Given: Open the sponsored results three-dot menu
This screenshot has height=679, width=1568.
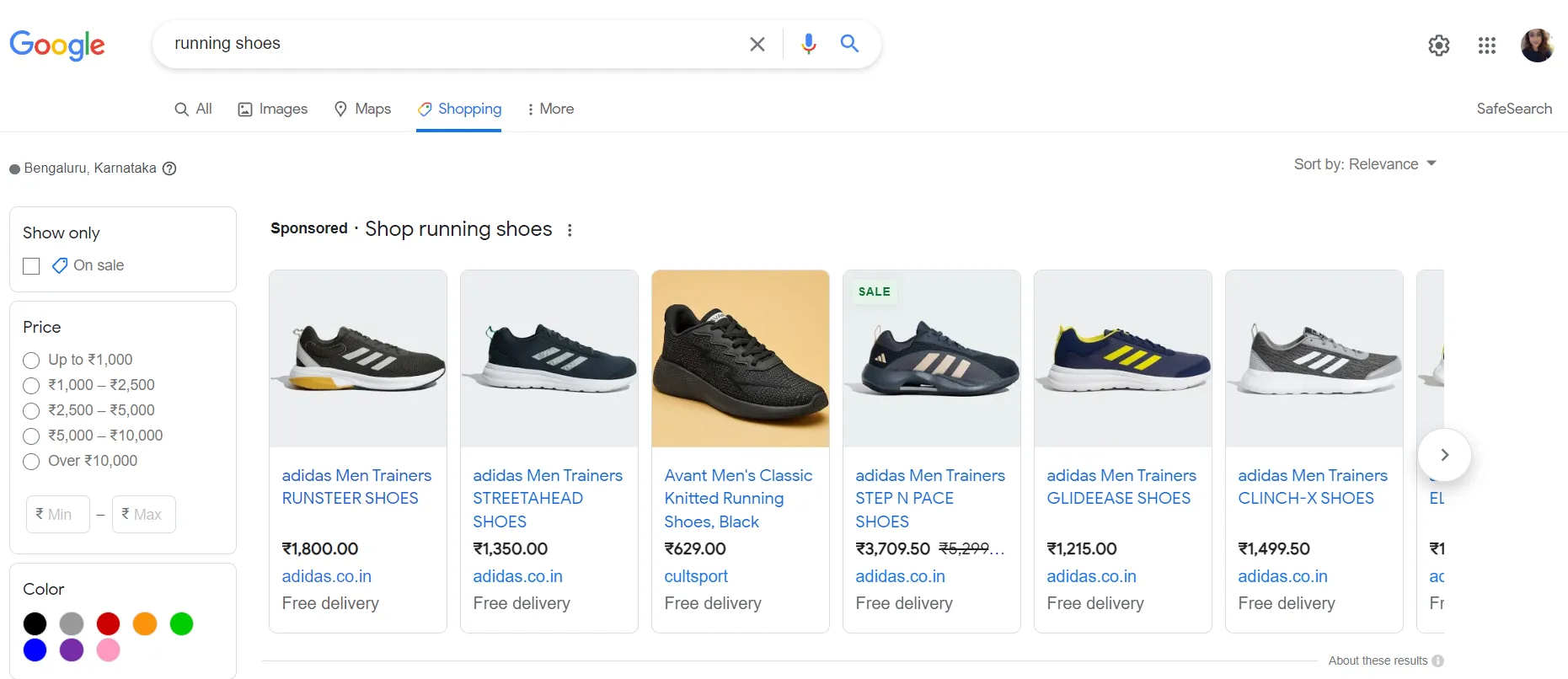Looking at the screenshot, I should (570, 230).
